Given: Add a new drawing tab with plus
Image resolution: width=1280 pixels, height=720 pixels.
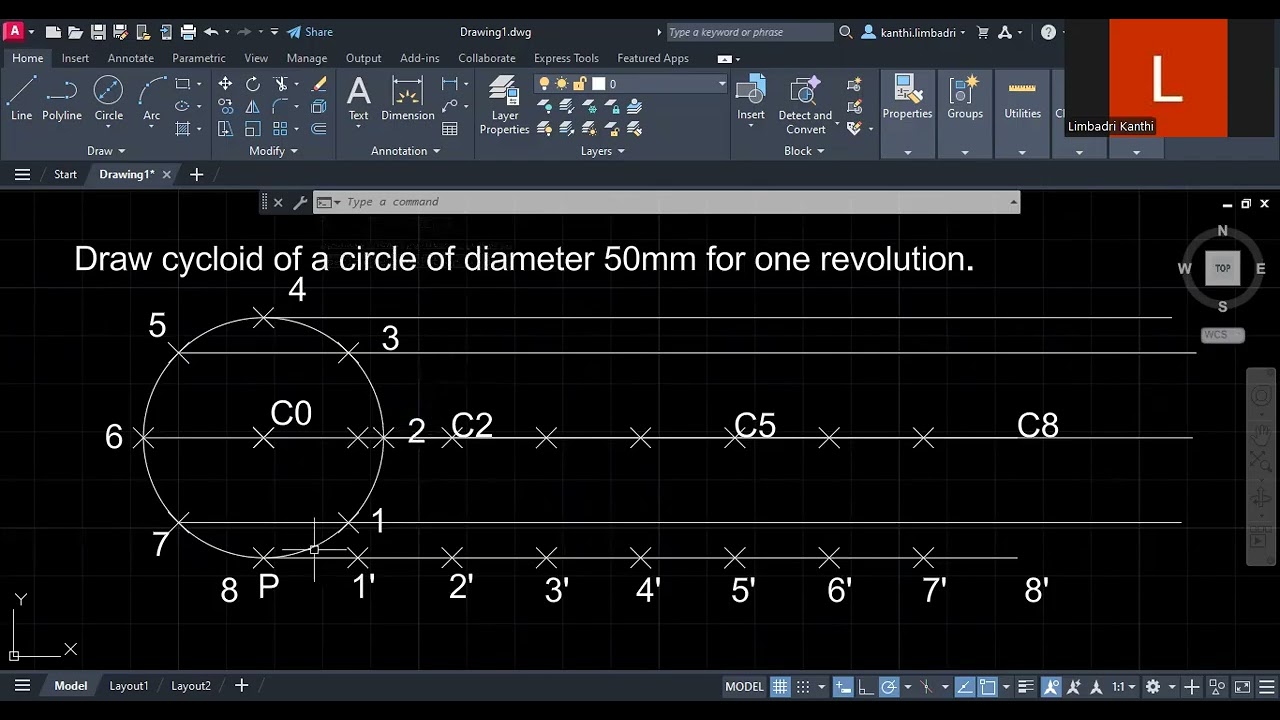Looking at the screenshot, I should (196, 174).
